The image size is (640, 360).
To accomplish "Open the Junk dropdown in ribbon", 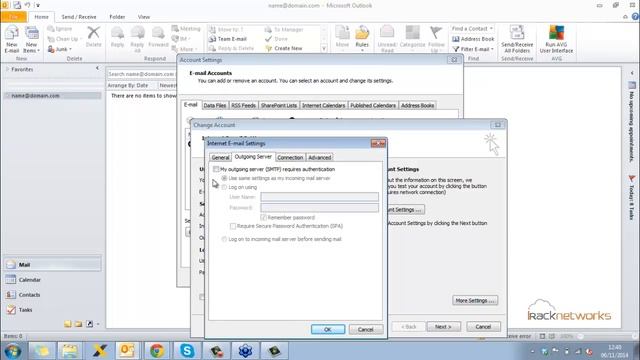I will (60, 49).
